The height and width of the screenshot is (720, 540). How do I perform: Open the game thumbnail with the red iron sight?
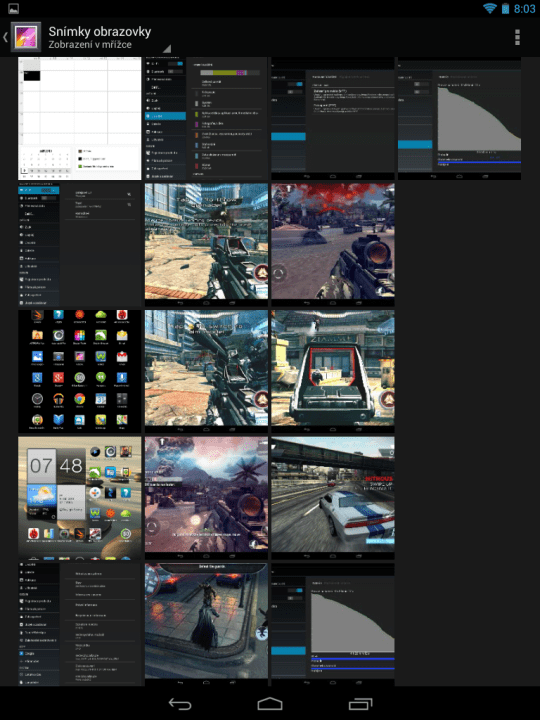coord(333,371)
